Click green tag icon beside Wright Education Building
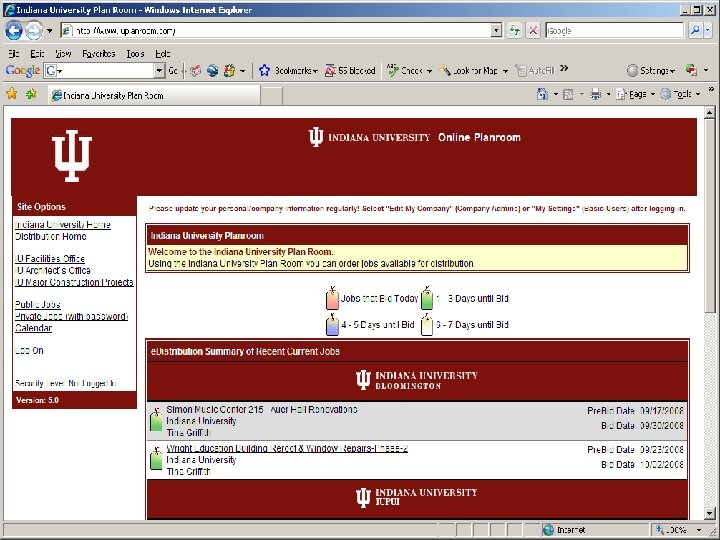Image resolution: width=720 pixels, height=540 pixels. point(156,459)
